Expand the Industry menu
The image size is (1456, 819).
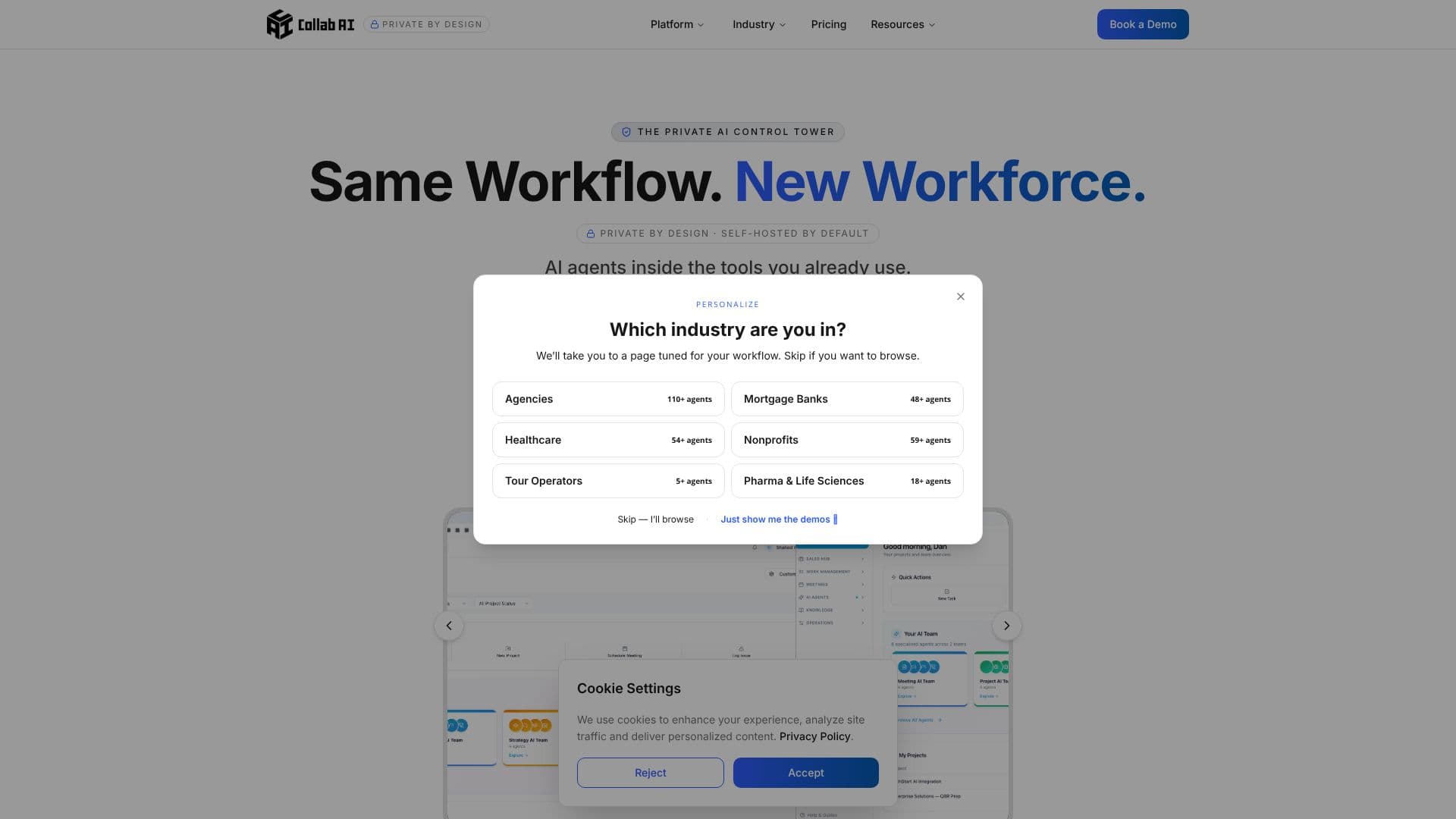pyautogui.click(x=759, y=24)
